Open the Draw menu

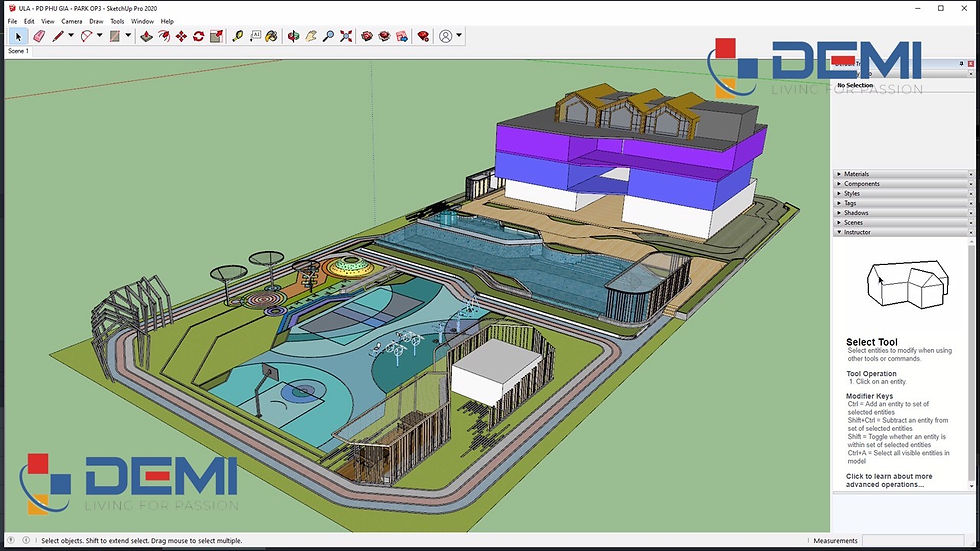96,21
